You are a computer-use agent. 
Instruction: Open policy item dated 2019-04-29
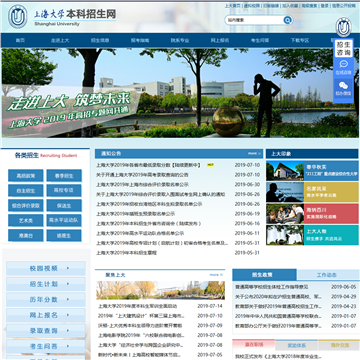tap(279, 296)
